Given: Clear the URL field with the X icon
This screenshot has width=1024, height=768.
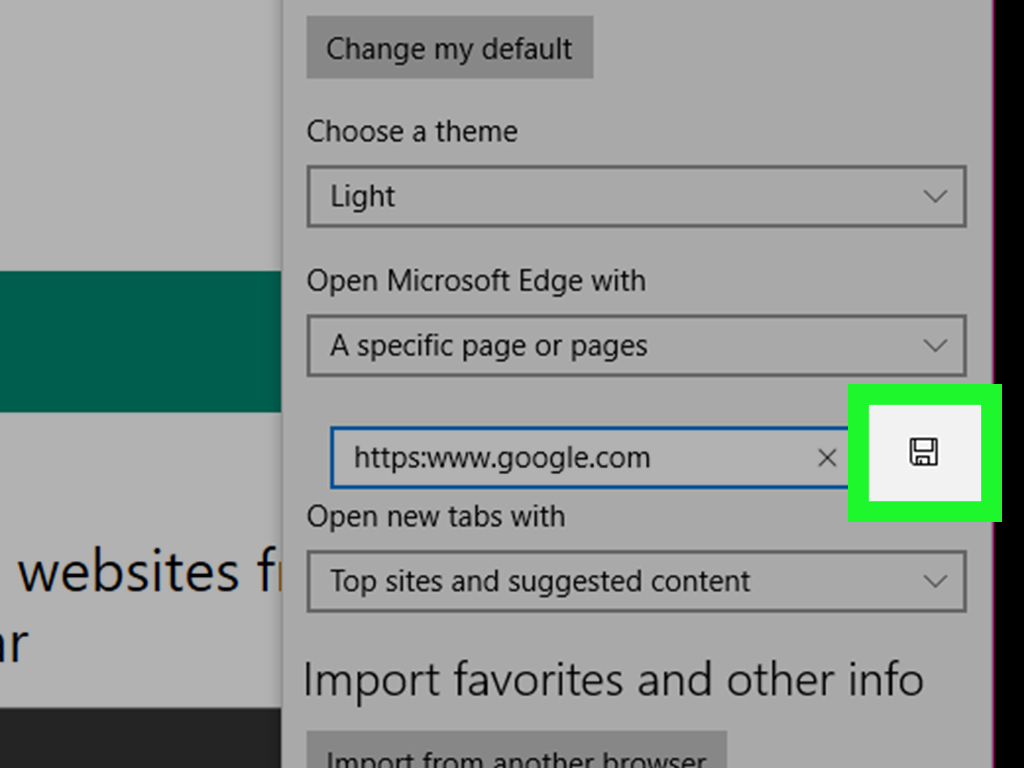Looking at the screenshot, I should coord(827,458).
